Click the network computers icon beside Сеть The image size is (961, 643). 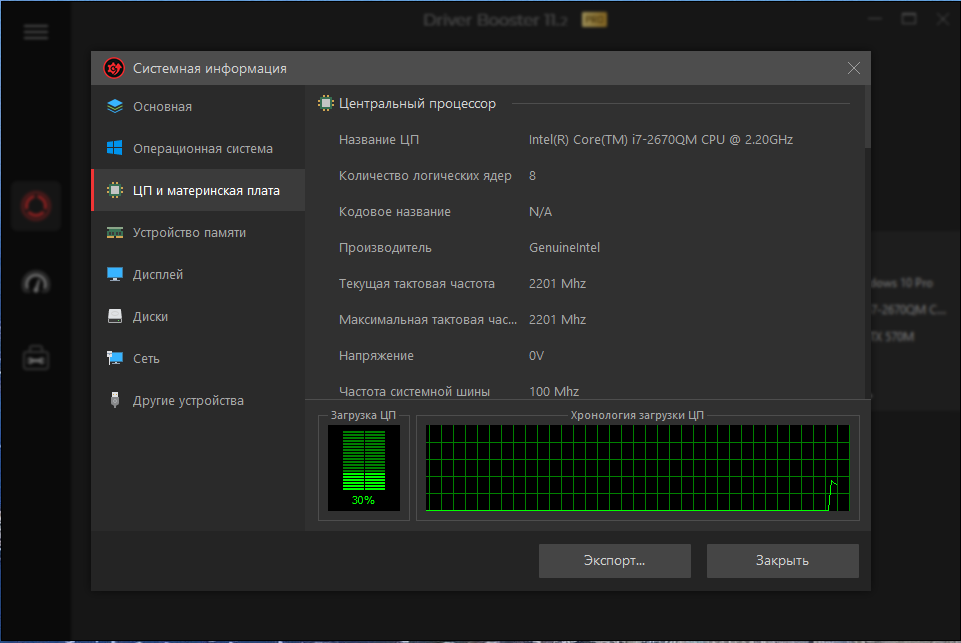[x=115, y=358]
